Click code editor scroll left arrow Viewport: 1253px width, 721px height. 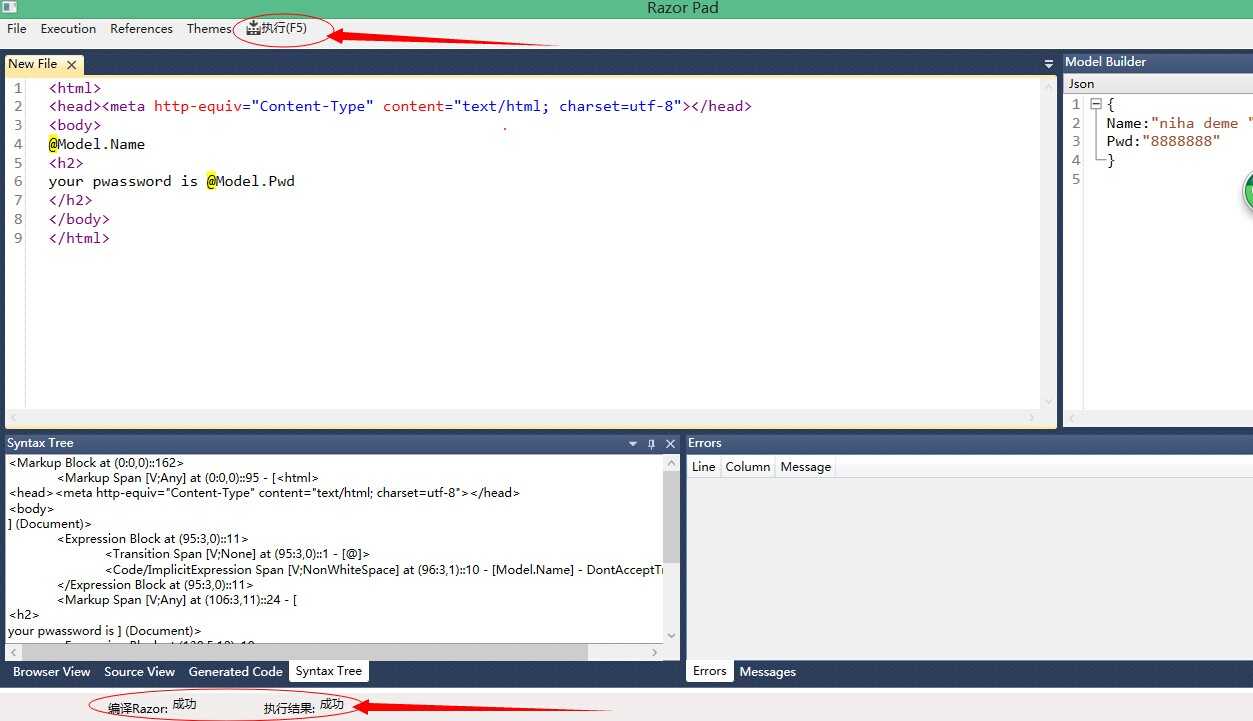[x=13, y=418]
